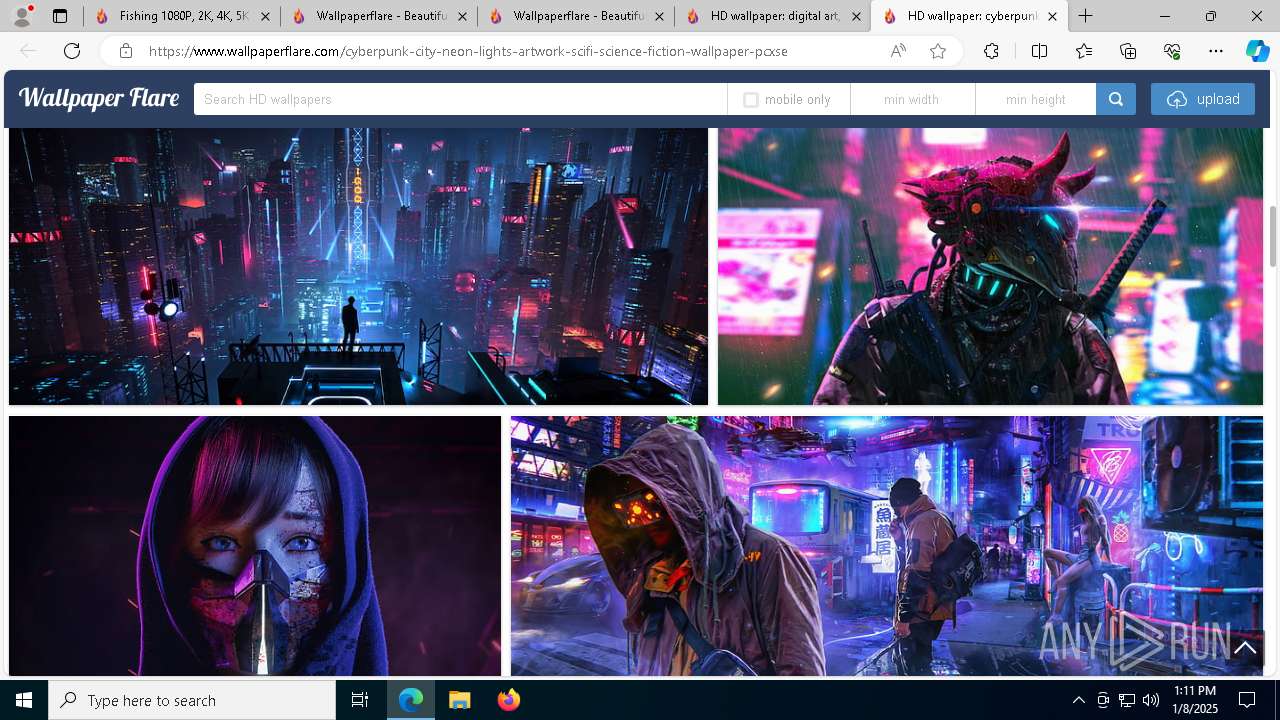
Task: Add this page to favorites star
Action: click(938, 51)
